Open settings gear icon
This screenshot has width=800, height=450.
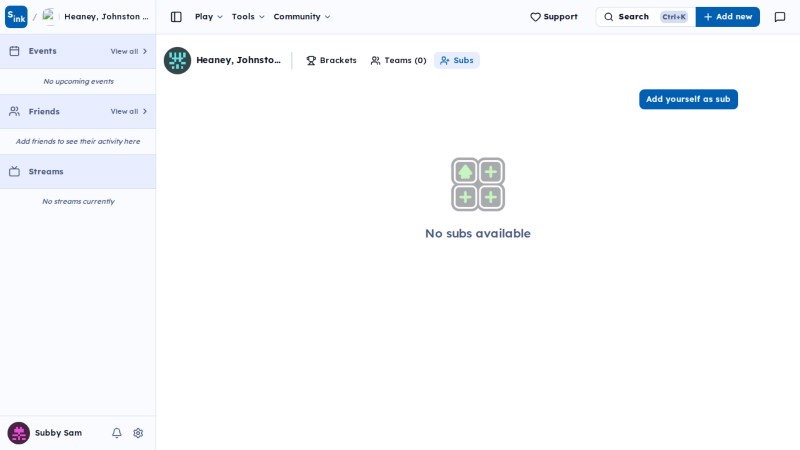tap(138, 433)
